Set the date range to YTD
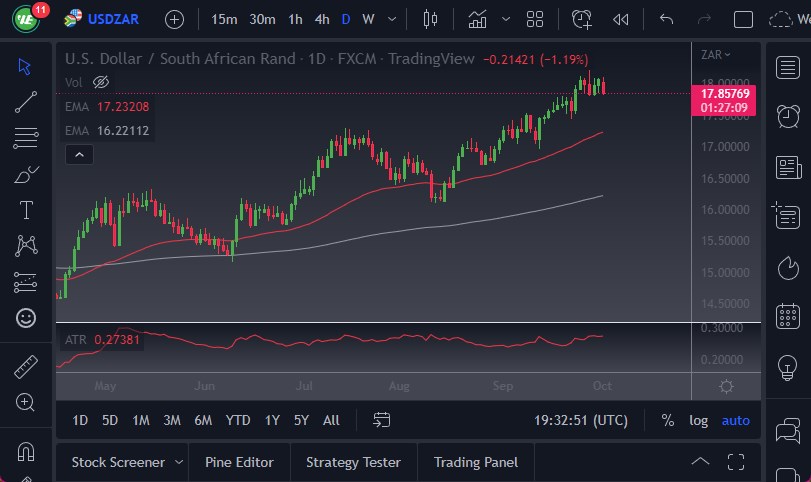This screenshot has height=482, width=811. pos(238,420)
